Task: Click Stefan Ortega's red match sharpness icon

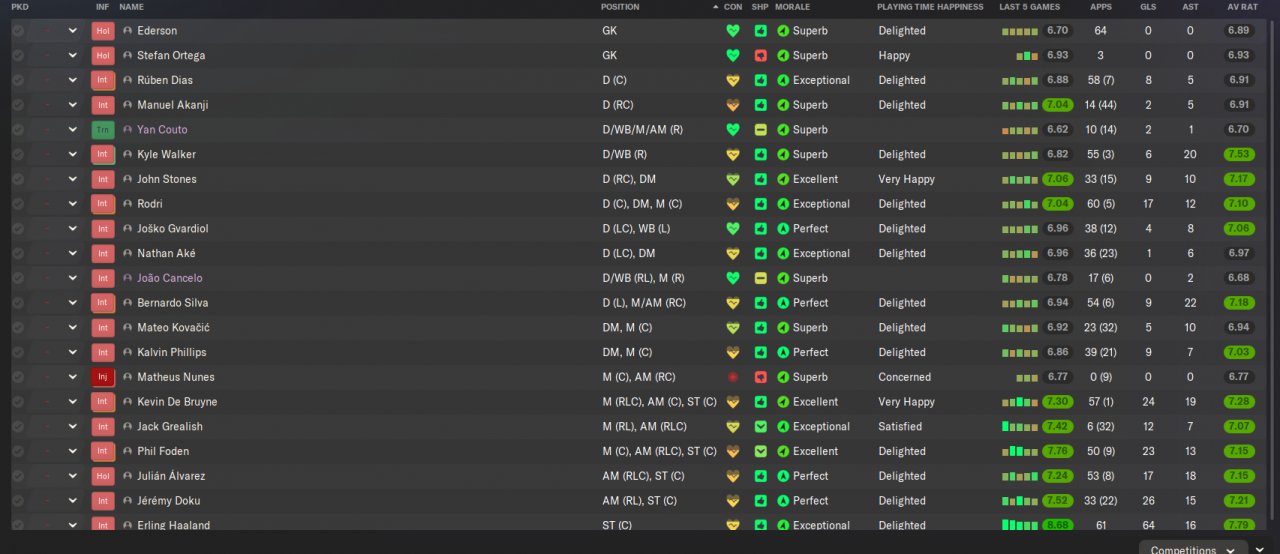Action: [x=761, y=56]
